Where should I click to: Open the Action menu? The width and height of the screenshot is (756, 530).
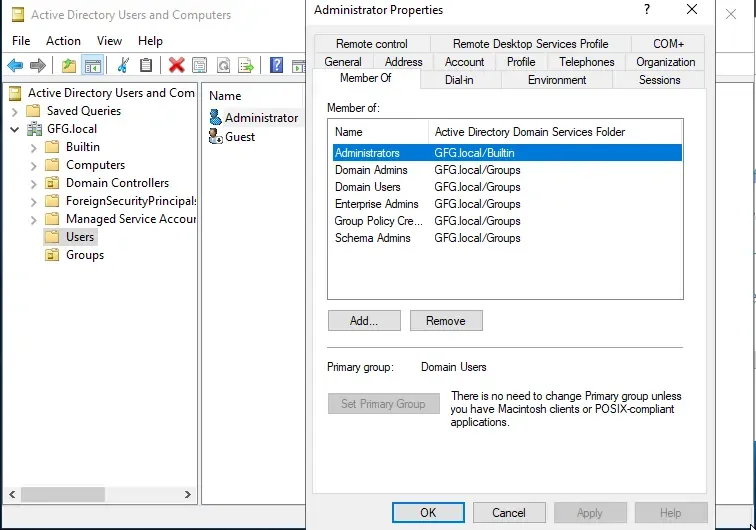tap(63, 41)
